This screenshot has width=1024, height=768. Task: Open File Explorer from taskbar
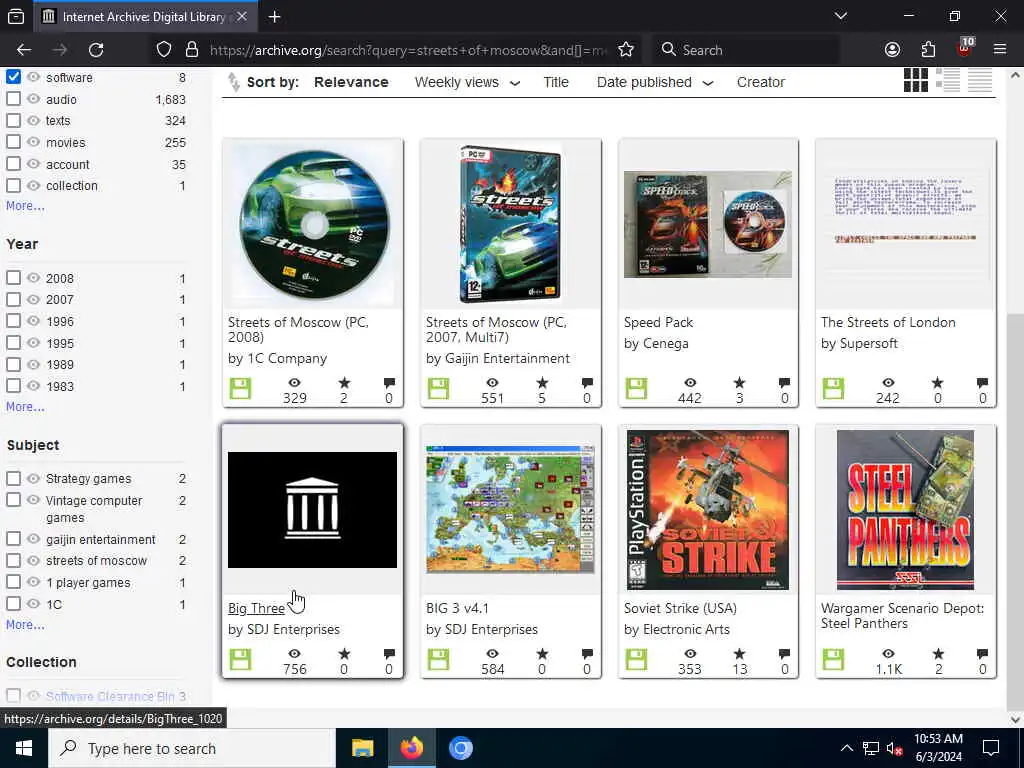[x=362, y=748]
